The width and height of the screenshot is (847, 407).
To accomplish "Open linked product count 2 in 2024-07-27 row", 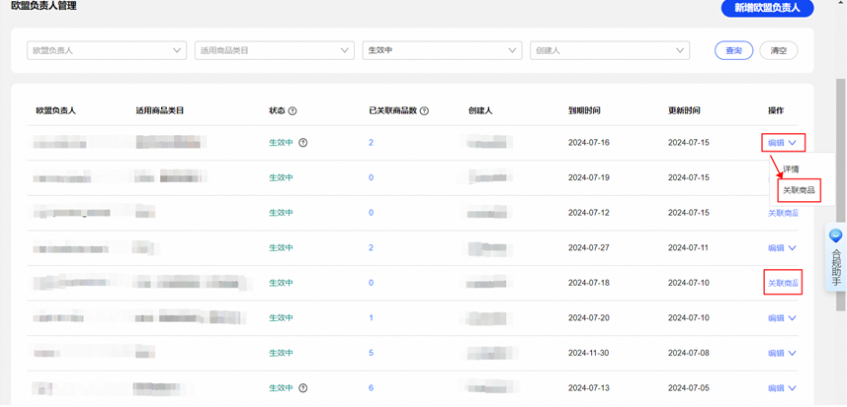I will point(371,248).
